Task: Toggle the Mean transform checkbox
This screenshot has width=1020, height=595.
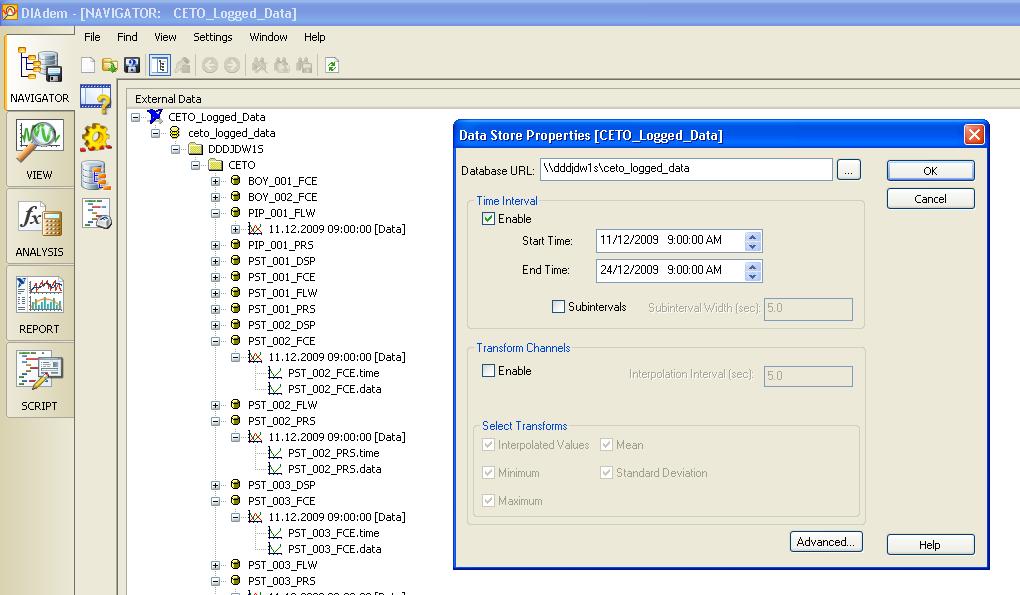Action: pyautogui.click(x=606, y=445)
